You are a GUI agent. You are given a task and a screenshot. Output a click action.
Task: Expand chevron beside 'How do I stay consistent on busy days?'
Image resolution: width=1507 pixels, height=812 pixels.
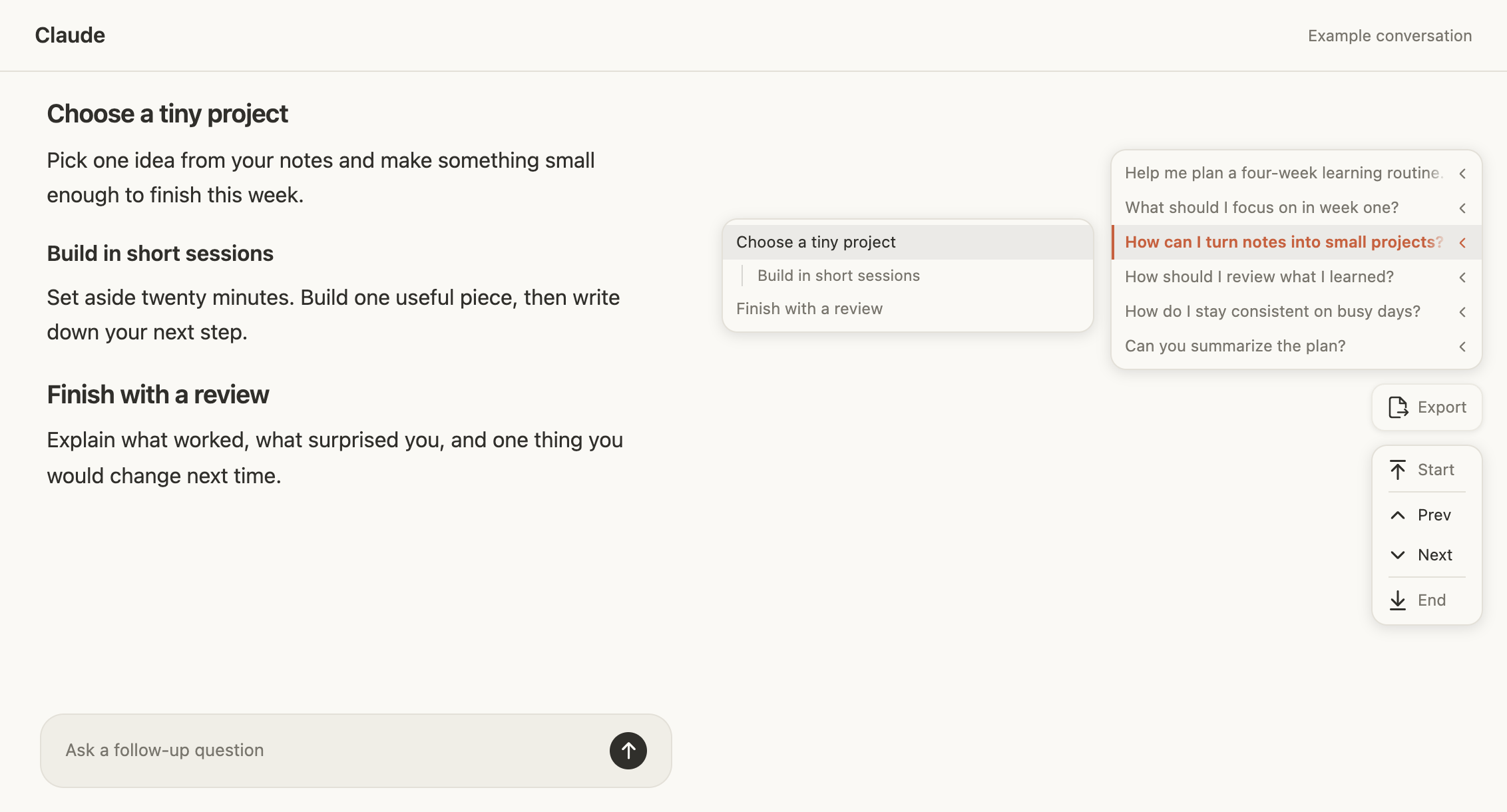click(1462, 311)
